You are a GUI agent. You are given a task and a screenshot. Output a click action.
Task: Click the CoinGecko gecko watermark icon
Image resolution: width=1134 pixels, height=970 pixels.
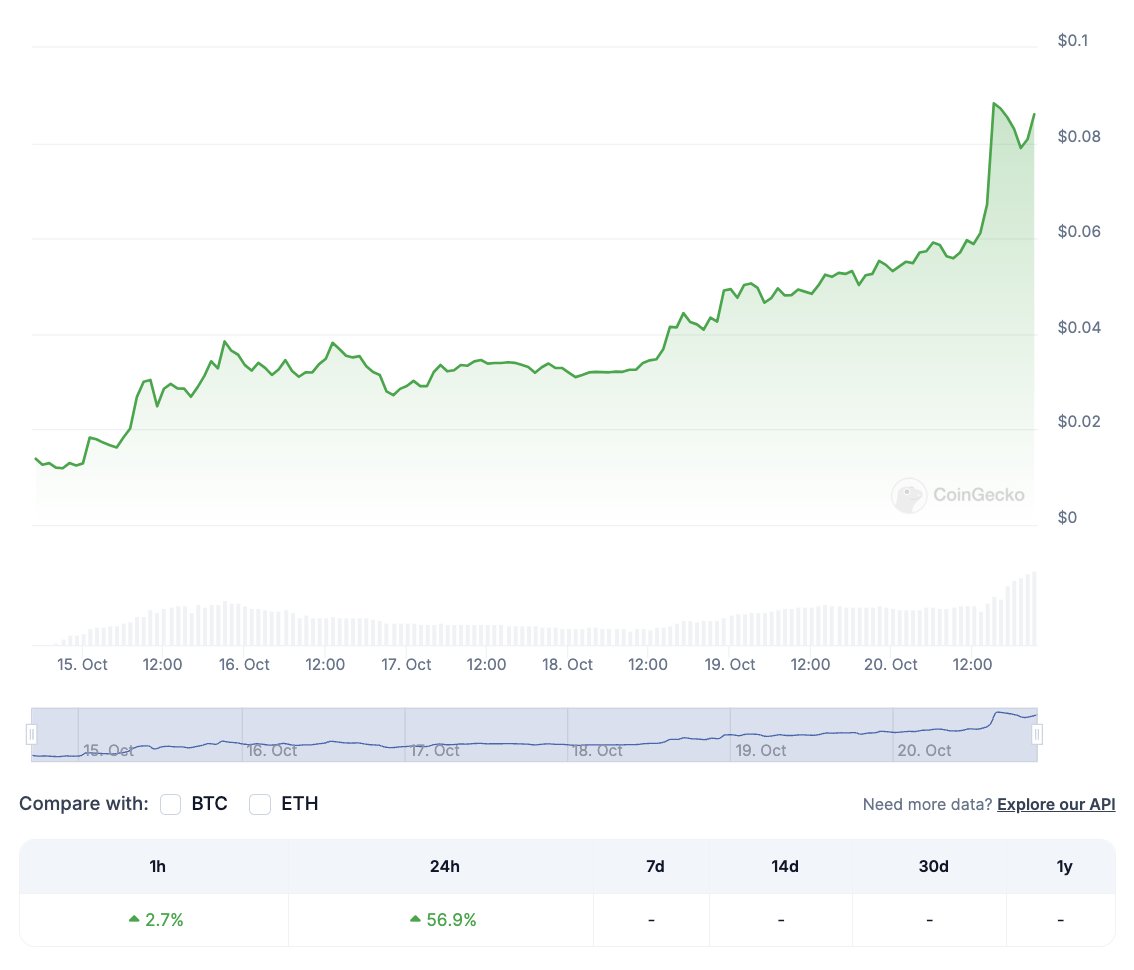click(909, 495)
